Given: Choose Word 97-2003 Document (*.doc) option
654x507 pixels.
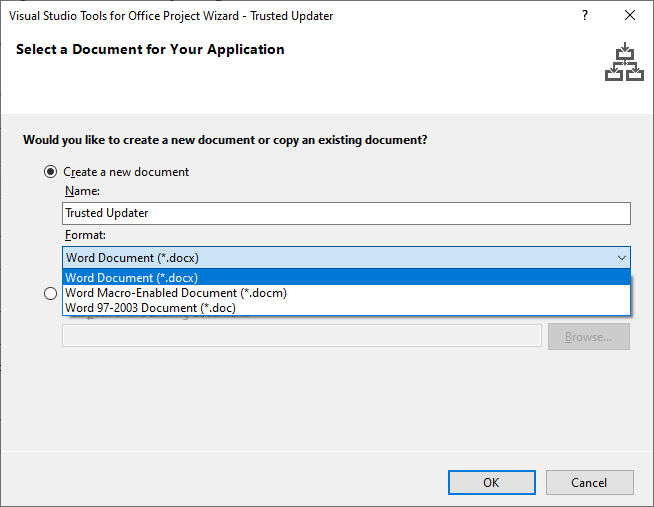Looking at the screenshot, I should 346,308.
